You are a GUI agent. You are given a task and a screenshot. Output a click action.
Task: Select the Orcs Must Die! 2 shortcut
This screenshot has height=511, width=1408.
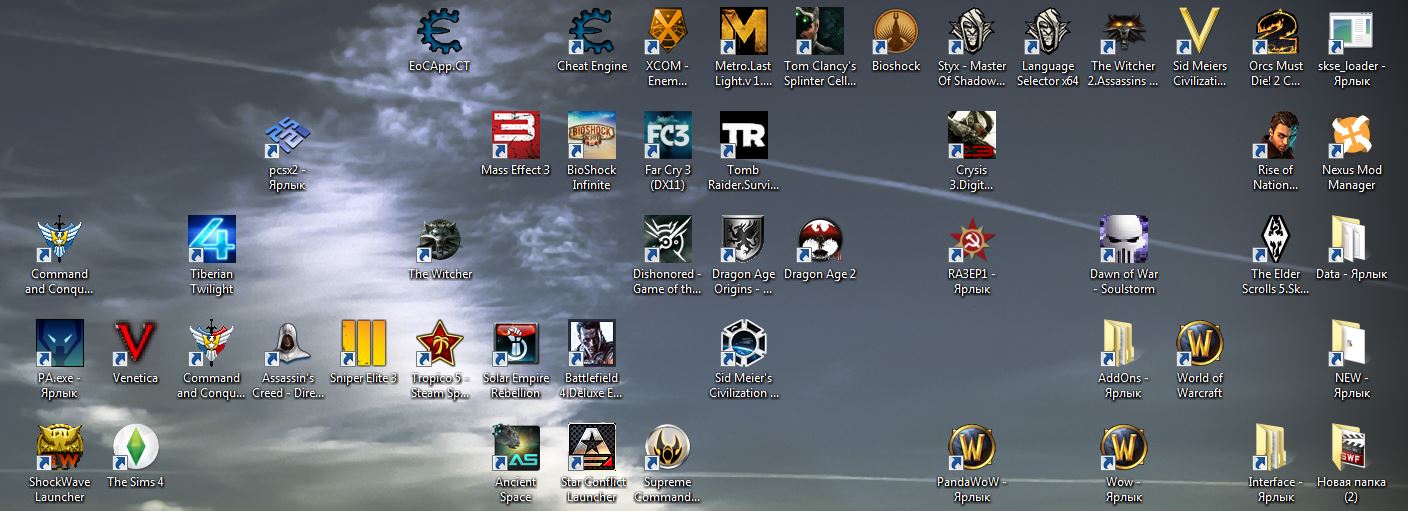click(1276, 32)
